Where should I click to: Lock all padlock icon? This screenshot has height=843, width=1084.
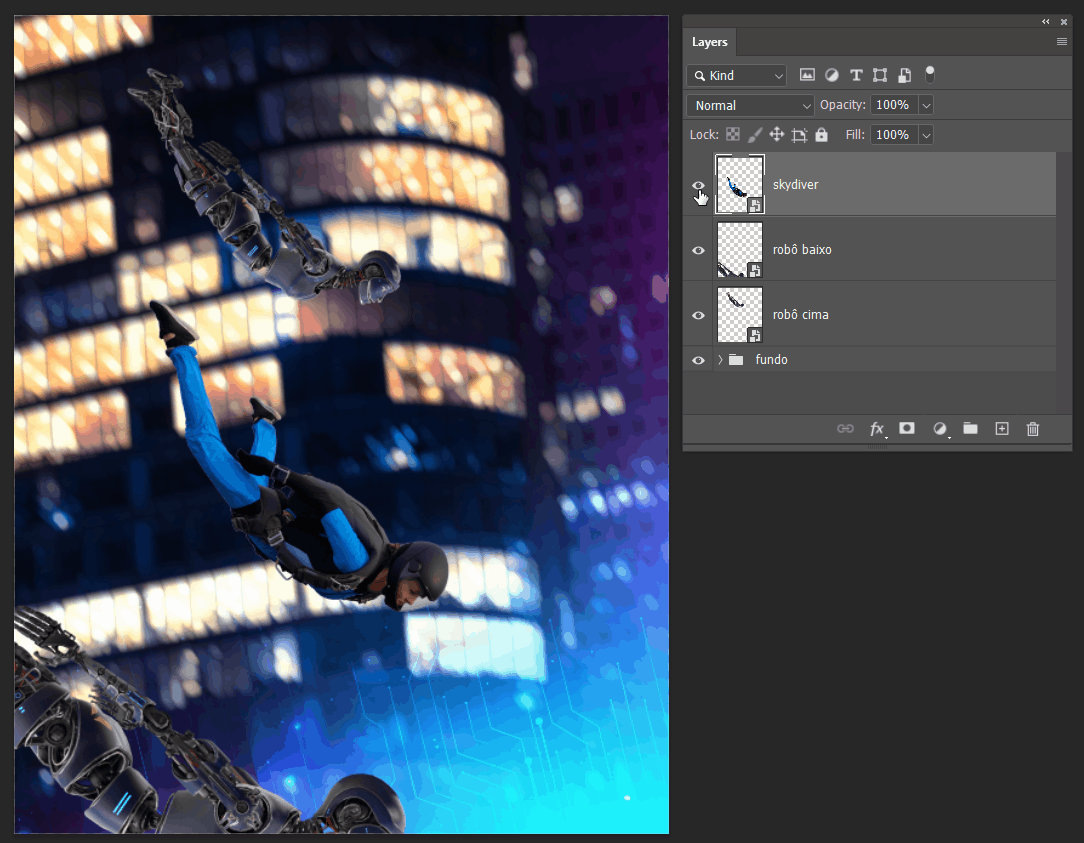coord(821,134)
